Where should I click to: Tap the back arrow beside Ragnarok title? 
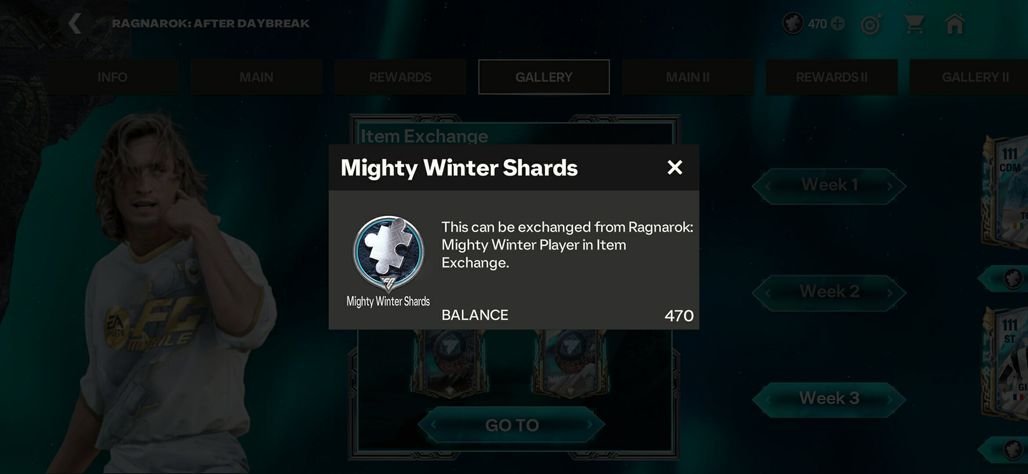(x=75, y=24)
